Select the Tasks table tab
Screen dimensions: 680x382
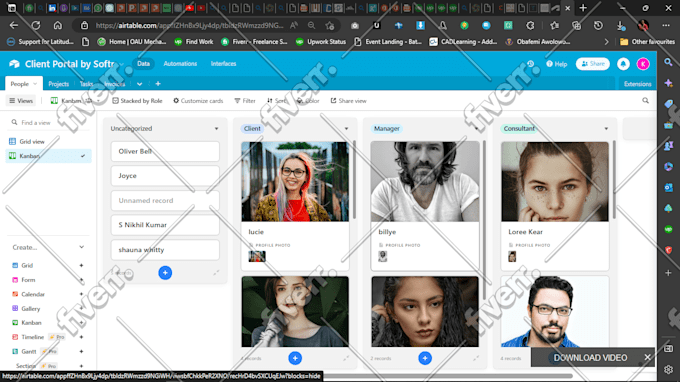(86, 84)
